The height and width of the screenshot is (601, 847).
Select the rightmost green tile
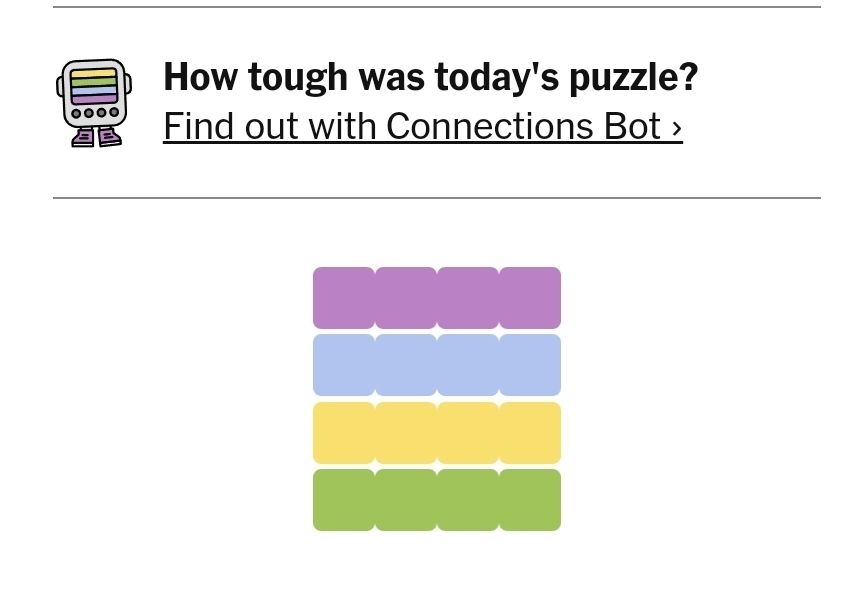point(529,499)
